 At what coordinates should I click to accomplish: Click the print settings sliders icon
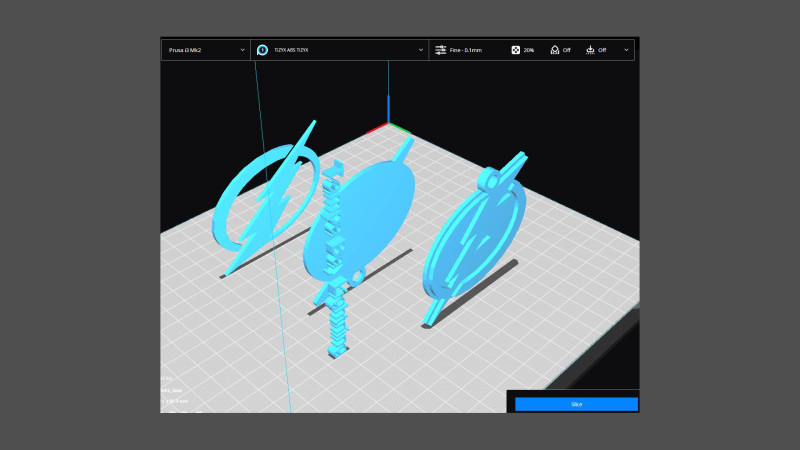point(441,49)
